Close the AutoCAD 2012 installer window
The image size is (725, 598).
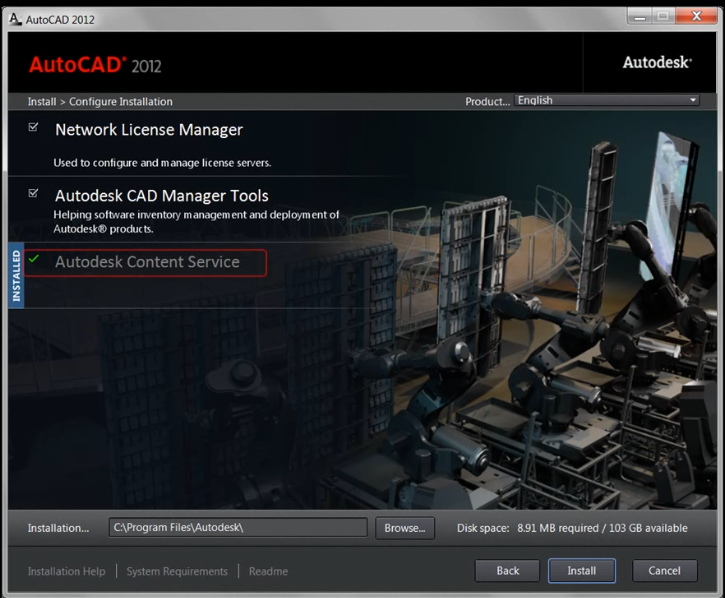coord(696,17)
